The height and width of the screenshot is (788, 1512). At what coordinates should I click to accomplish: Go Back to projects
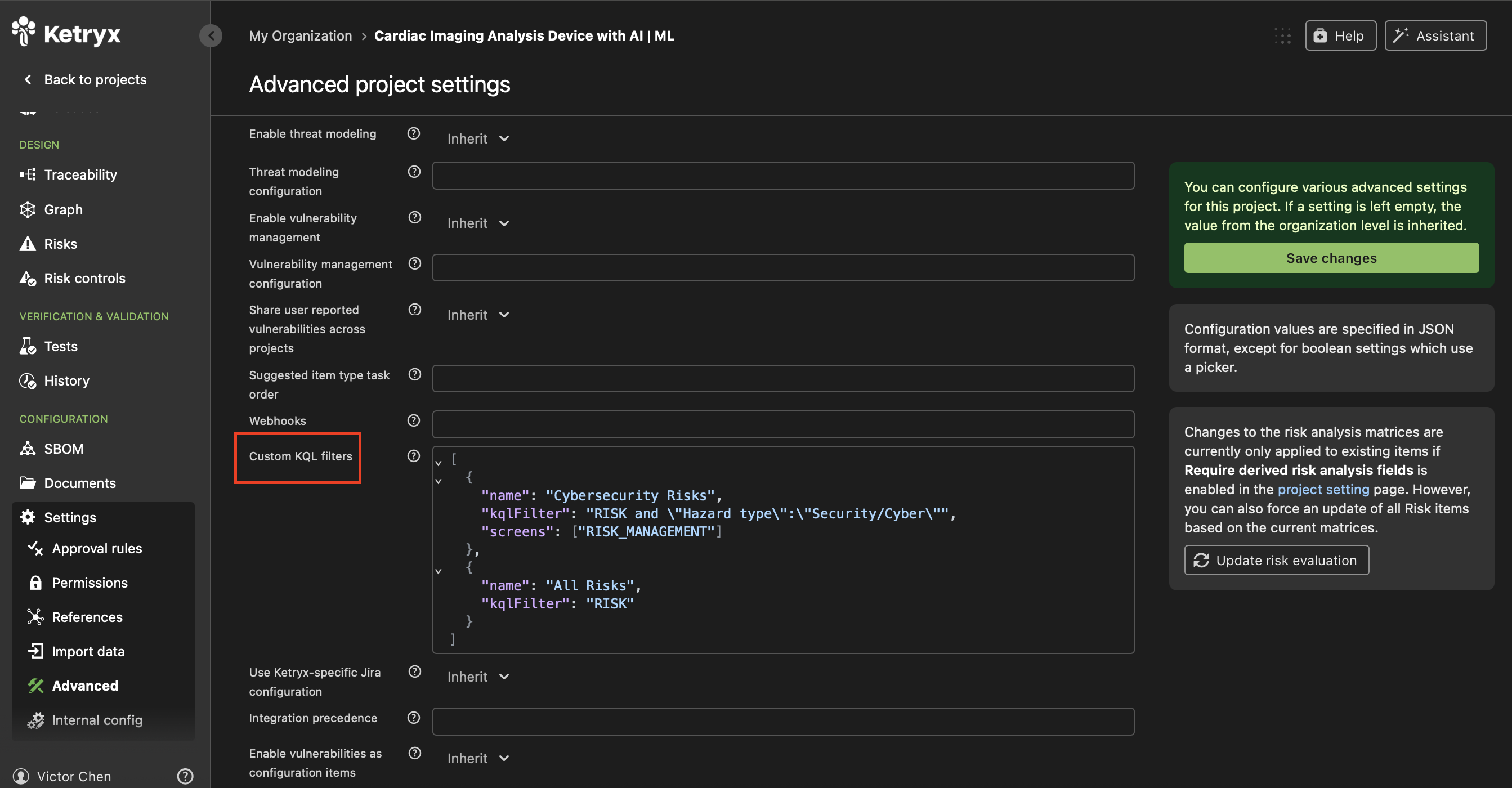85,79
